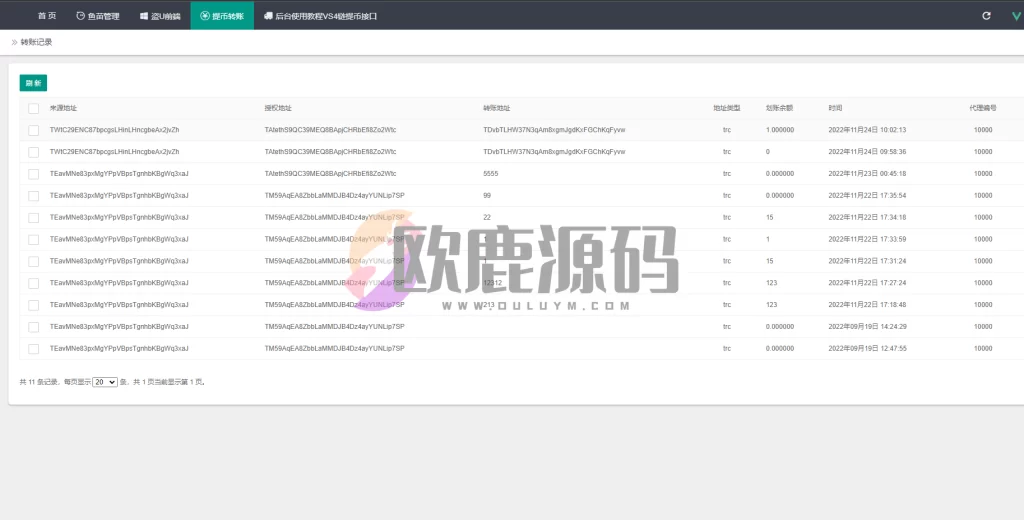Click the 来源地址 column header
The image size is (1024, 520).
(x=63, y=108)
